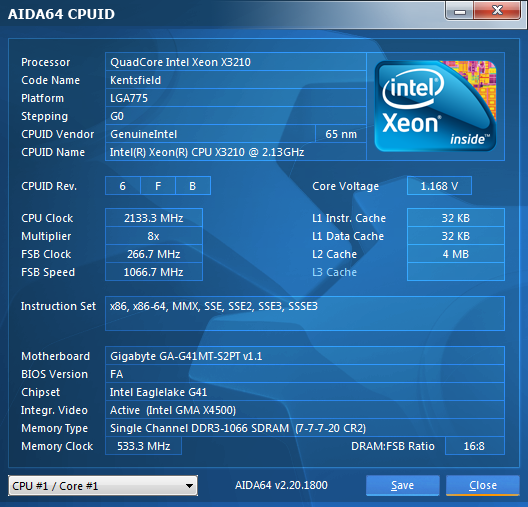The width and height of the screenshot is (528, 507).
Task: Click the L1 Instr. Cache 32 KB value
Action: (456, 218)
